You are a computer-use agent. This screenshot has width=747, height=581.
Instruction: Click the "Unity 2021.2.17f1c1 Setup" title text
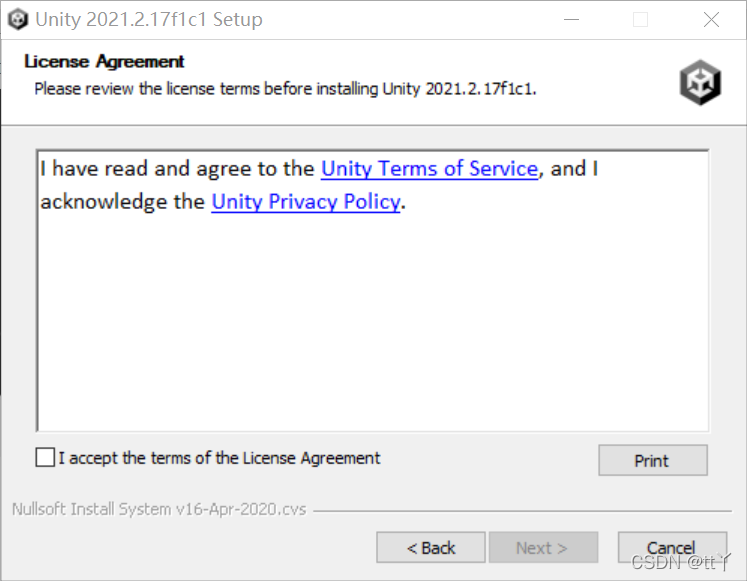coord(149,20)
